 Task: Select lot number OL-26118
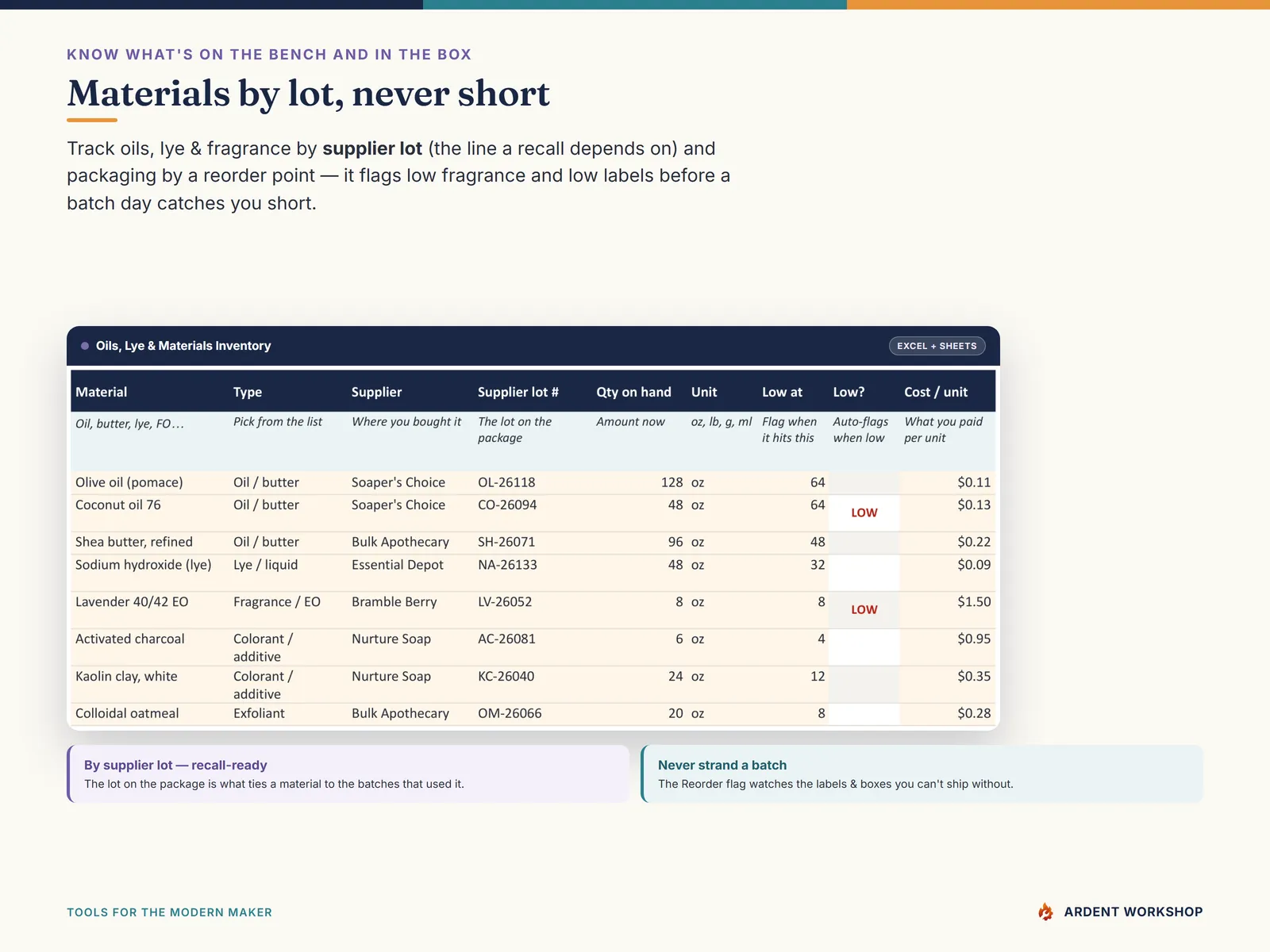[506, 482]
